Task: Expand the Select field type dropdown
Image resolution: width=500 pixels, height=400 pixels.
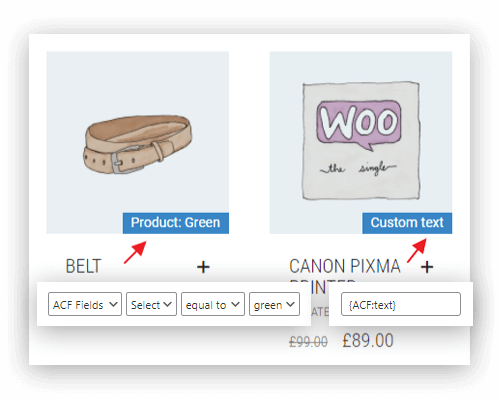Action: (151, 304)
